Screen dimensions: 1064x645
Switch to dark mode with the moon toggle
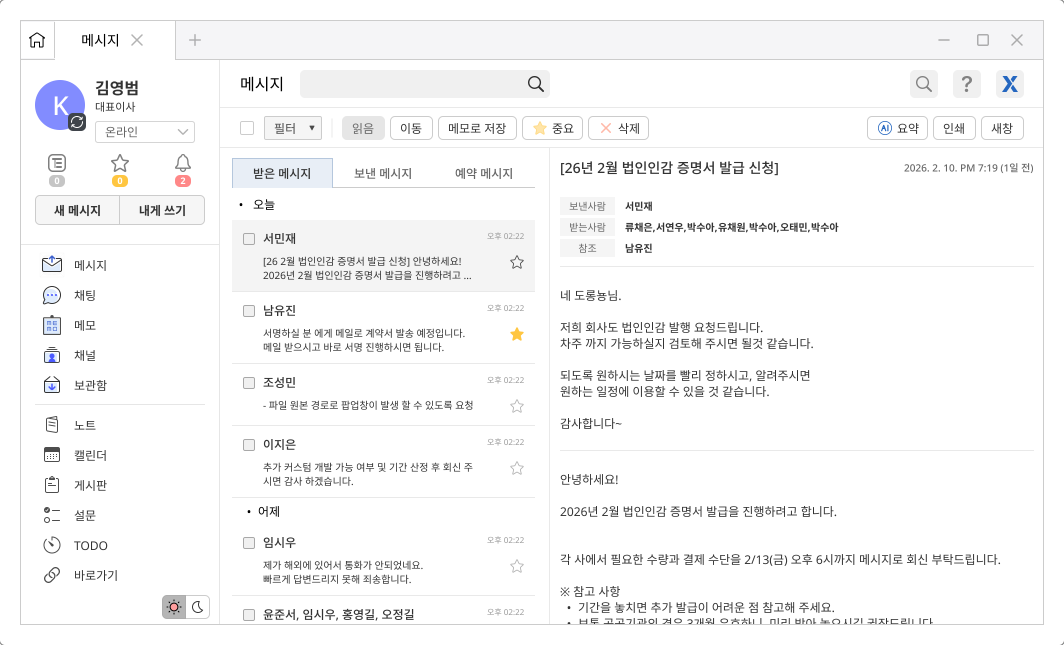point(198,607)
